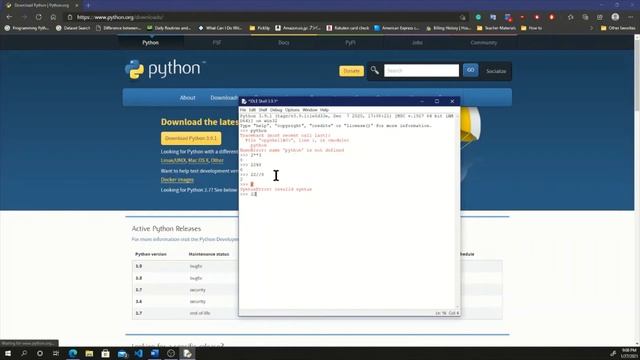
Task: Select the PSF tab in site top bar
Action: (x=217, y=42)
